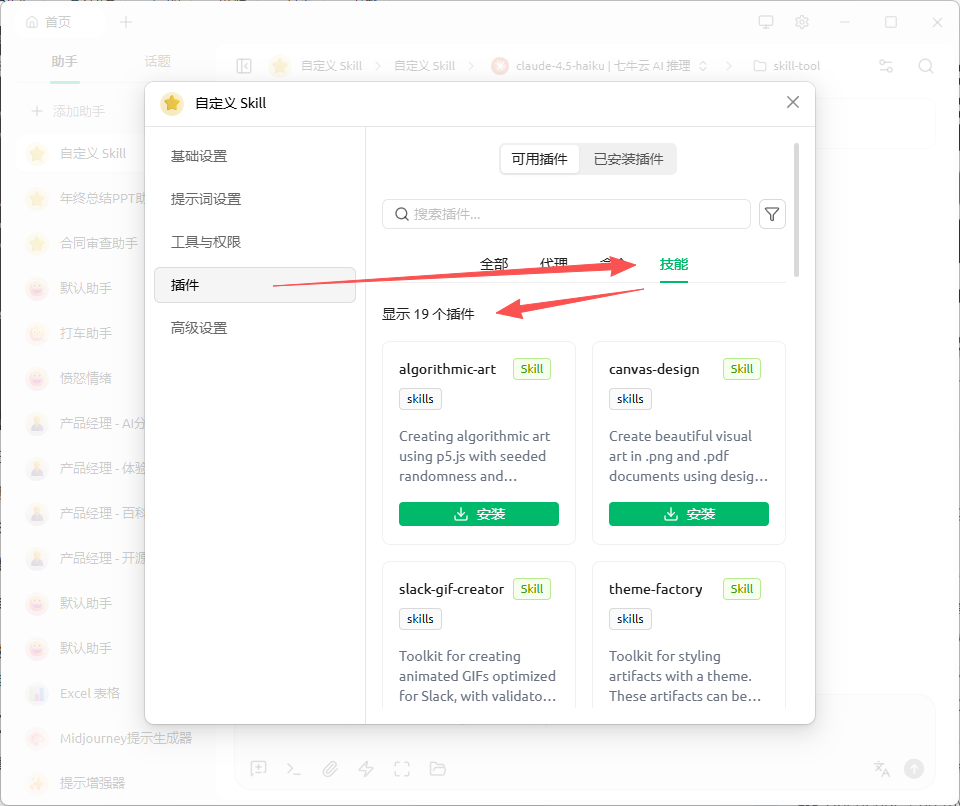
Task: Open 工具与权限 settings section
Action: click(206, 242)
